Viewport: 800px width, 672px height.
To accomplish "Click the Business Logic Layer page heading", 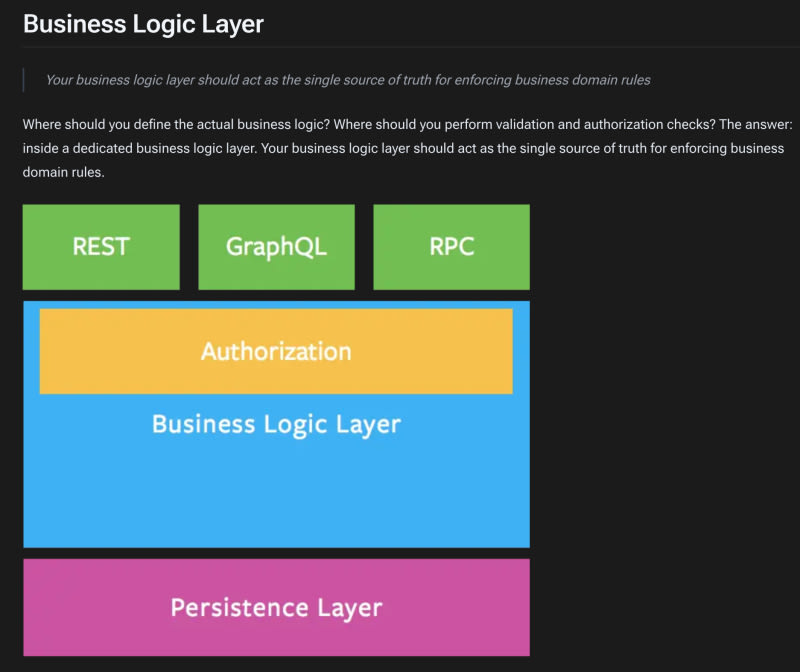I will (x=143, y=24).
